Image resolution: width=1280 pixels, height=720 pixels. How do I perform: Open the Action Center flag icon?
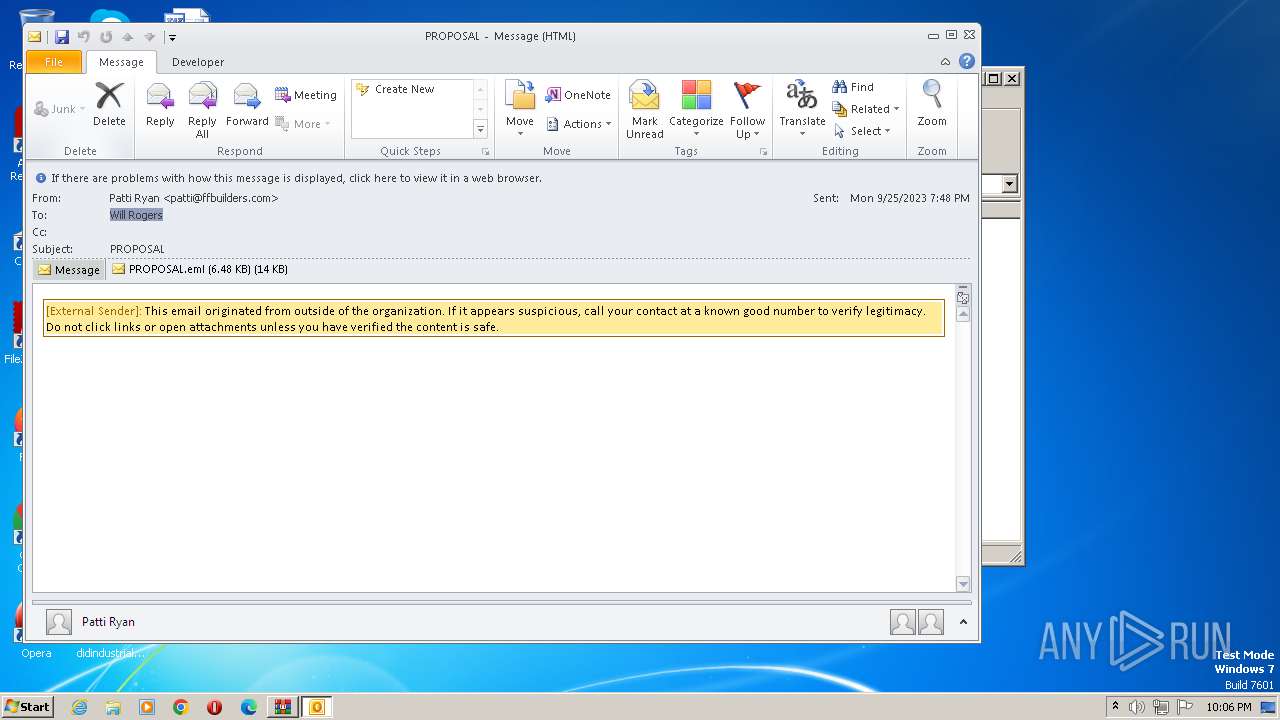(1185, 707)
